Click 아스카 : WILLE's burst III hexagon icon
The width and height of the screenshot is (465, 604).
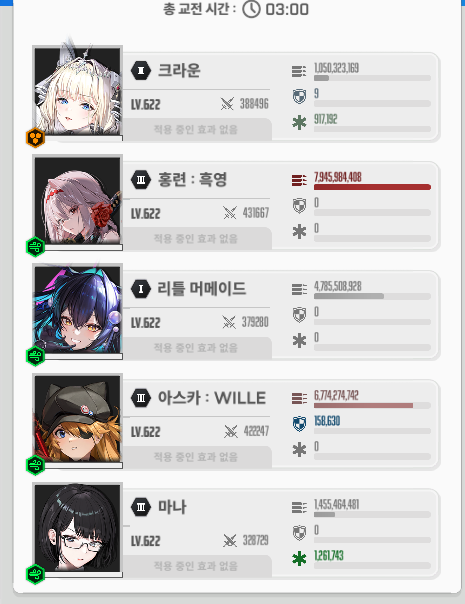coord(141,398)
